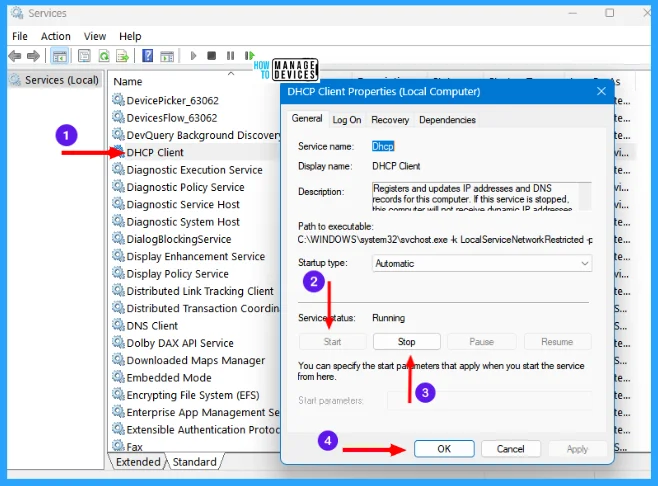The height and width of the screenshot is (486, 658).
Task: Click the Stop Service square icon
Action: tap(212, 56)
